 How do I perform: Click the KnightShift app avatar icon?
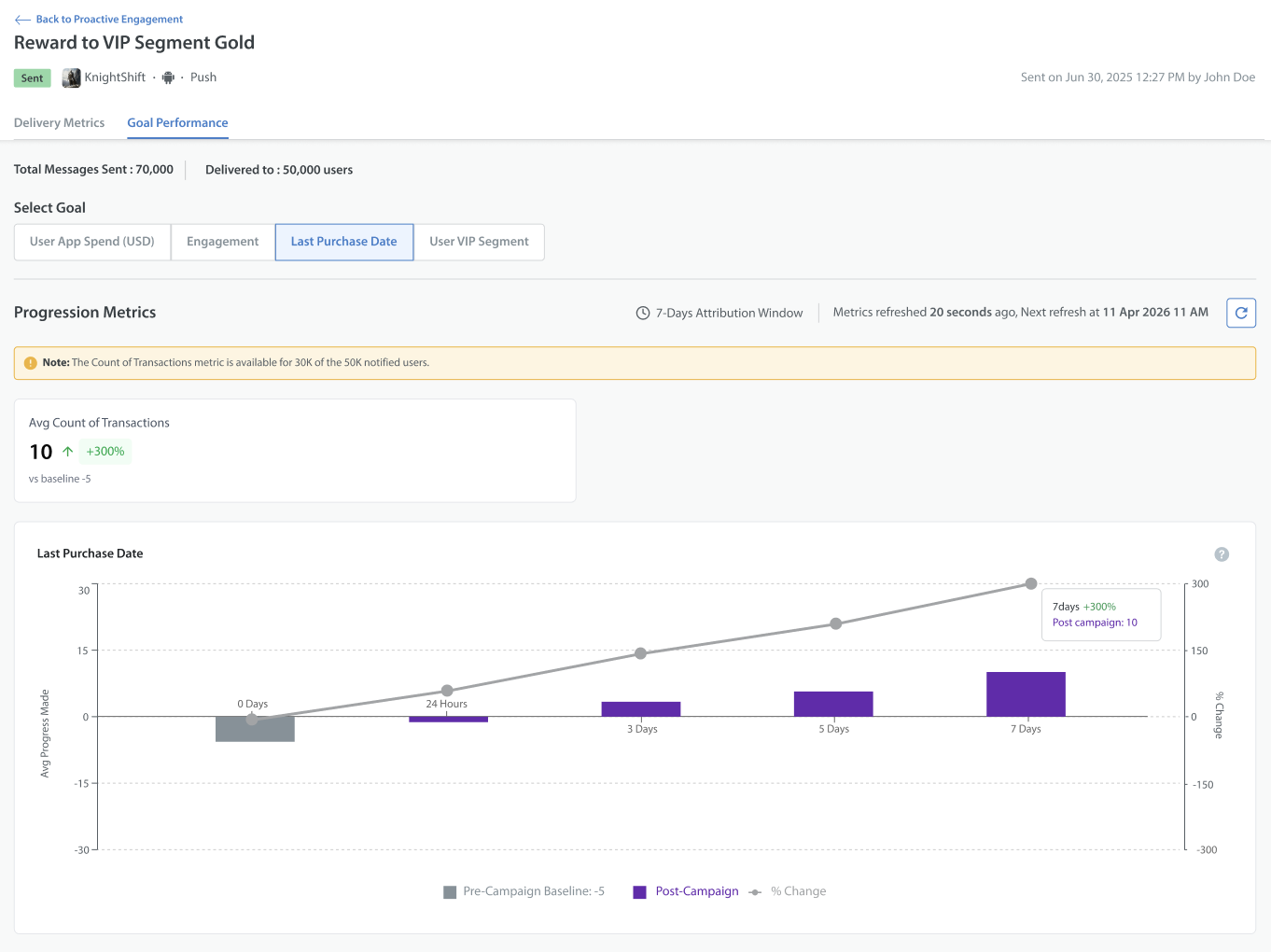click(71, 77)
